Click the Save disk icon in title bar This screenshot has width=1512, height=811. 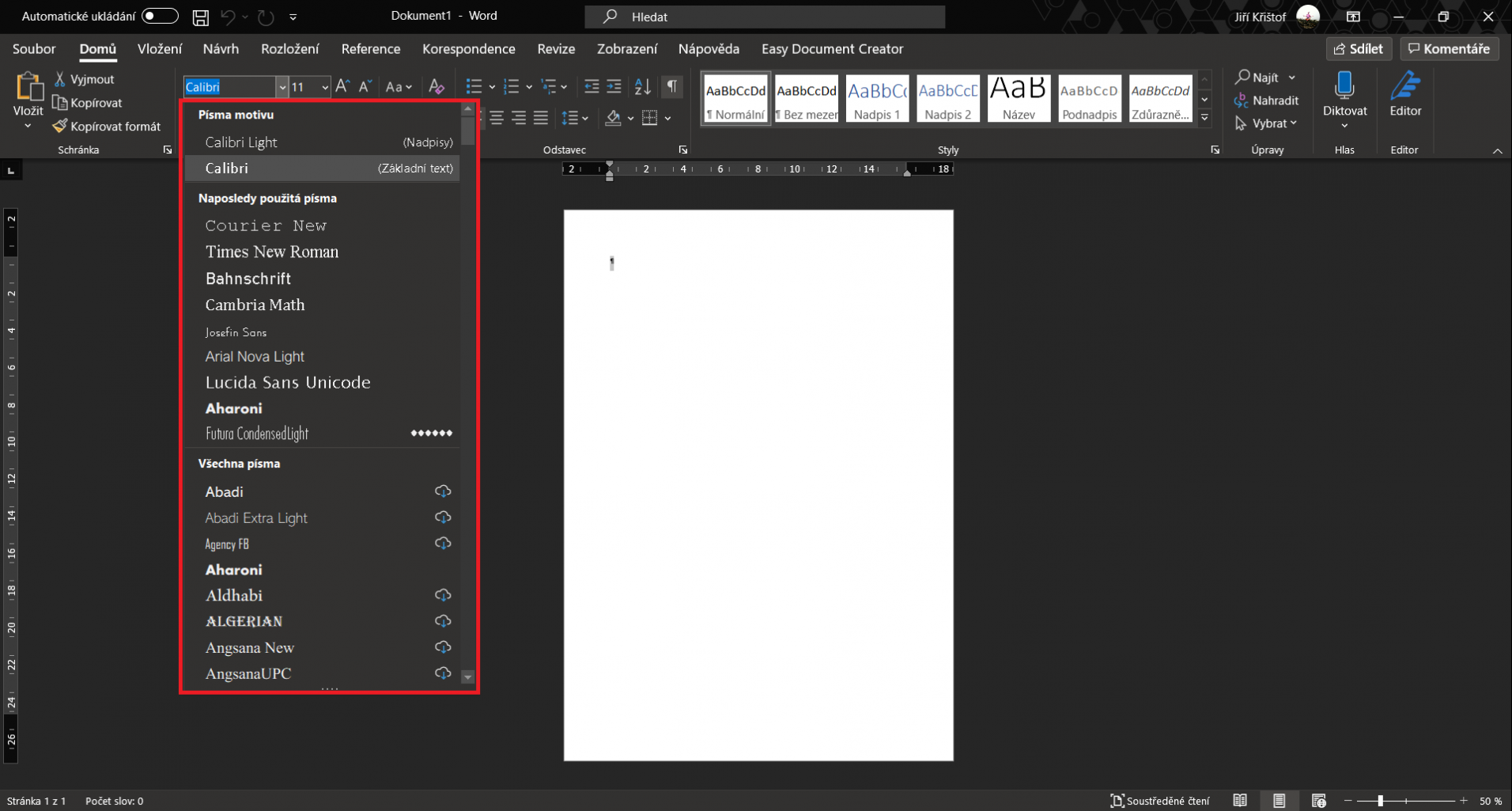[x=201, y=17]
